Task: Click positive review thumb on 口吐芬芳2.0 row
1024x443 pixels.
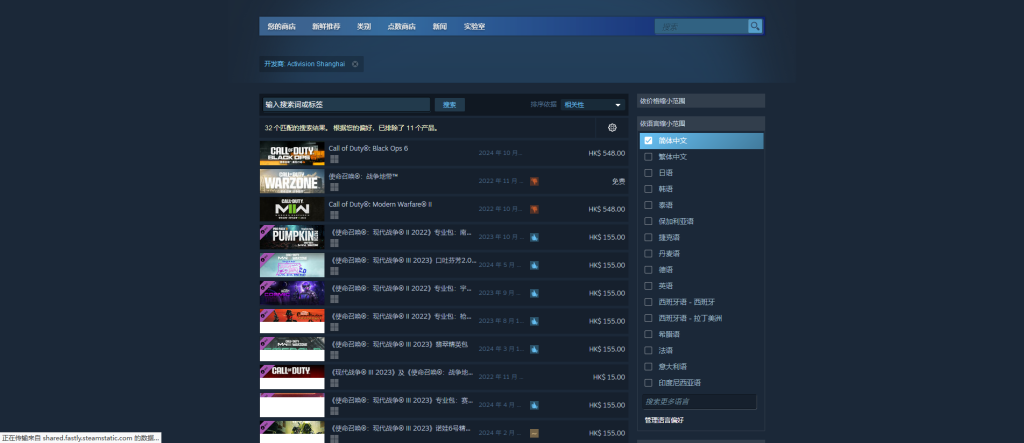Action: [x=534, y=265]
